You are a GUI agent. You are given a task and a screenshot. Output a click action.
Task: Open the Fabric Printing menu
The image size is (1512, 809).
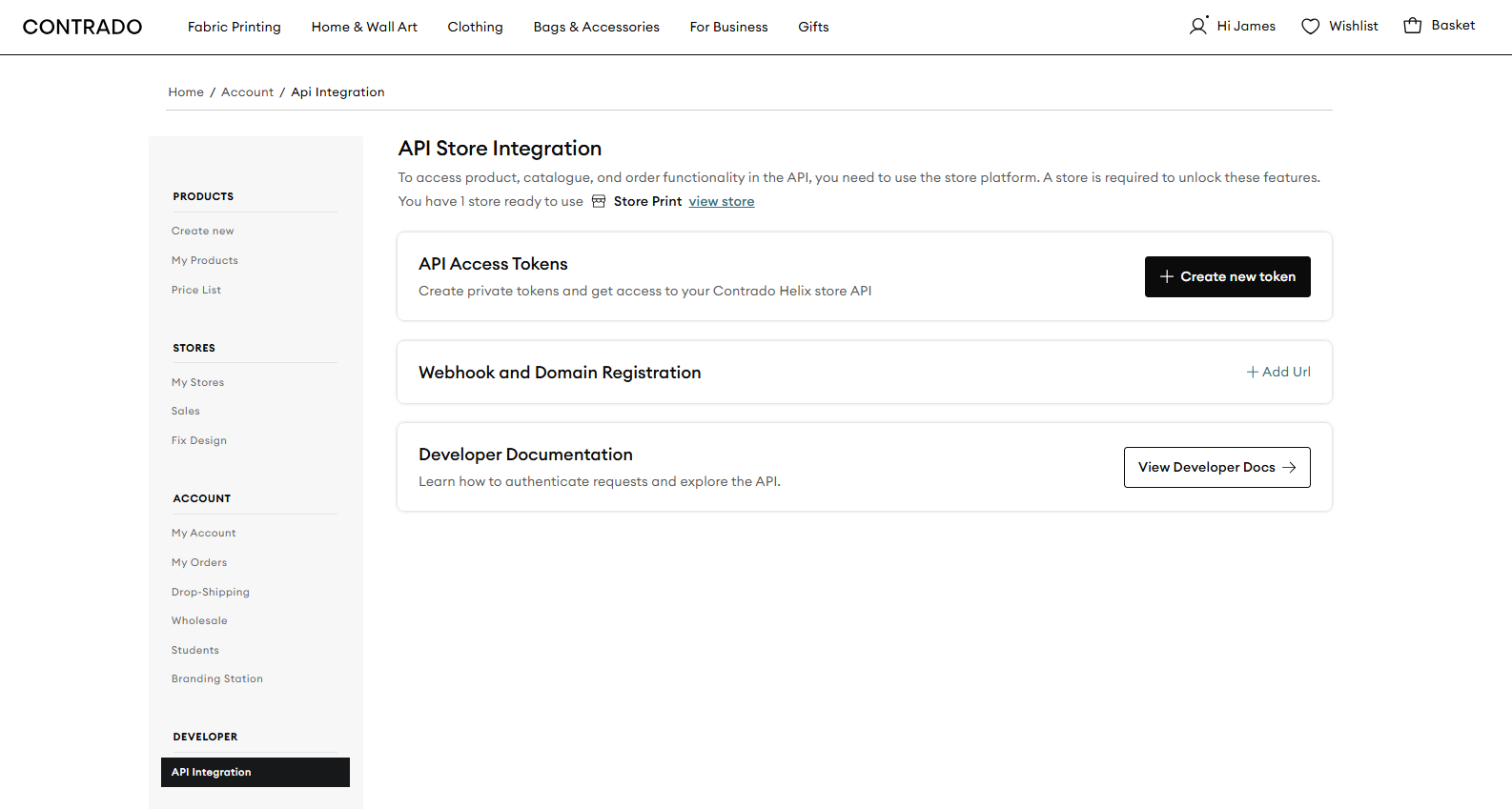pyautogui.click(x=235, y=27)
